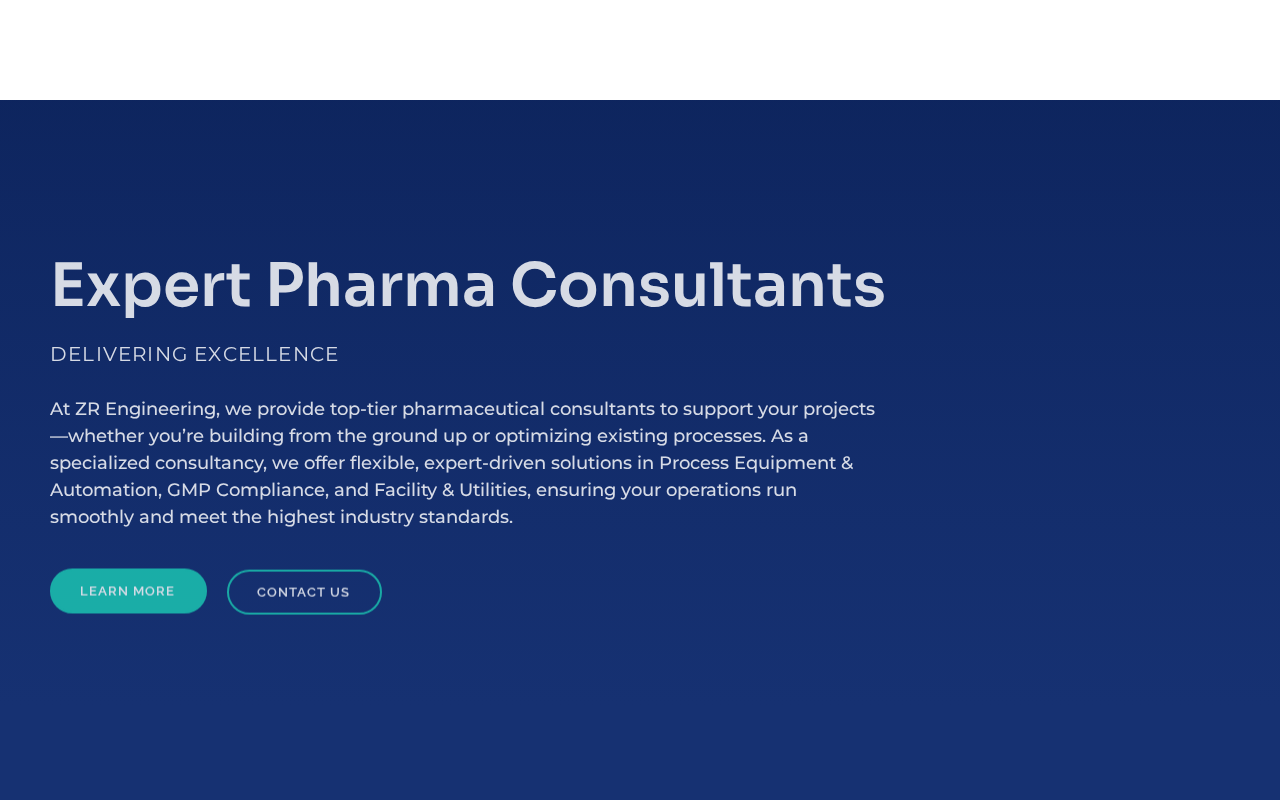Click the word Consultants in the headline
Viewport: 1280px width, 800px height.
point(697,285)
